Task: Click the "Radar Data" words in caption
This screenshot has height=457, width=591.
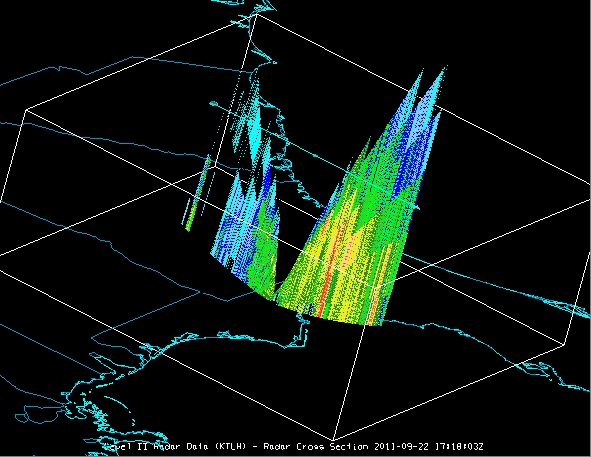Action: pos(181,447)
